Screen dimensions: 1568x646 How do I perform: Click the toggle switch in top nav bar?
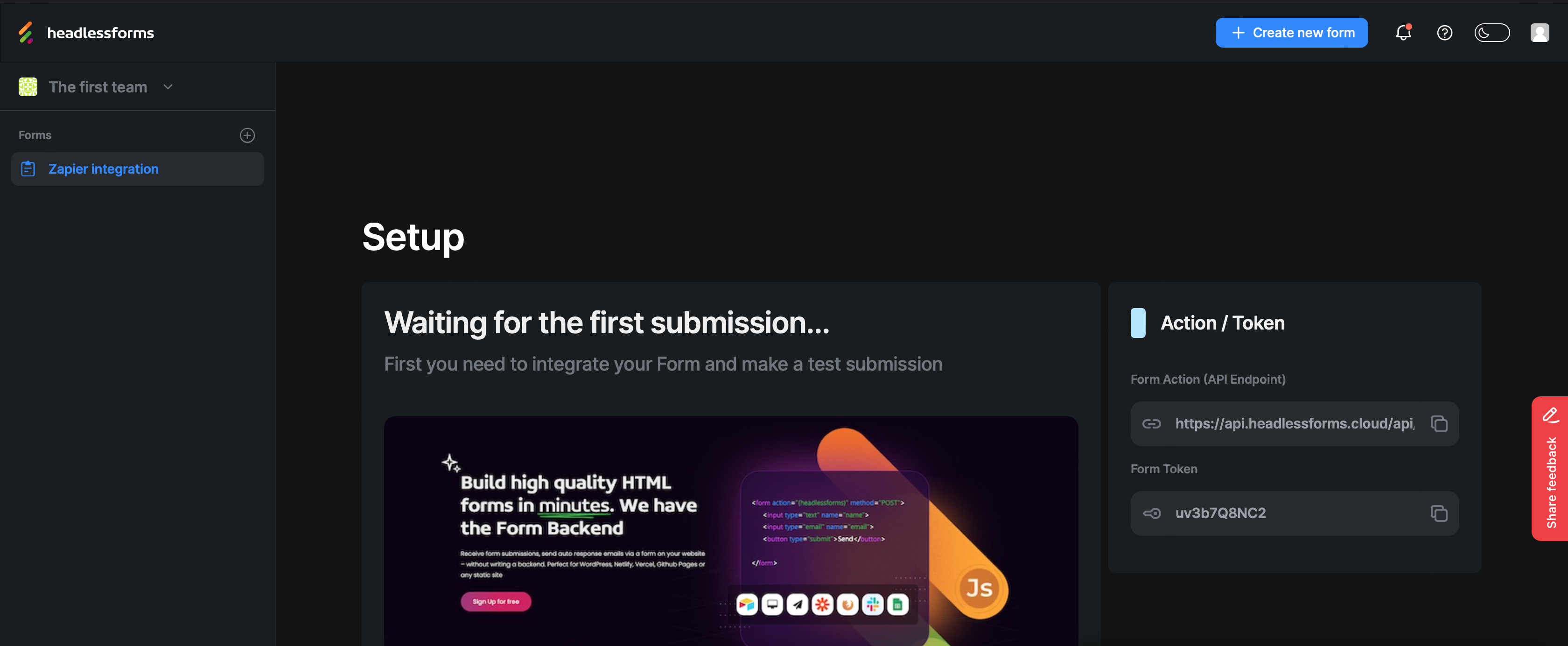(x=1491, y=32)
